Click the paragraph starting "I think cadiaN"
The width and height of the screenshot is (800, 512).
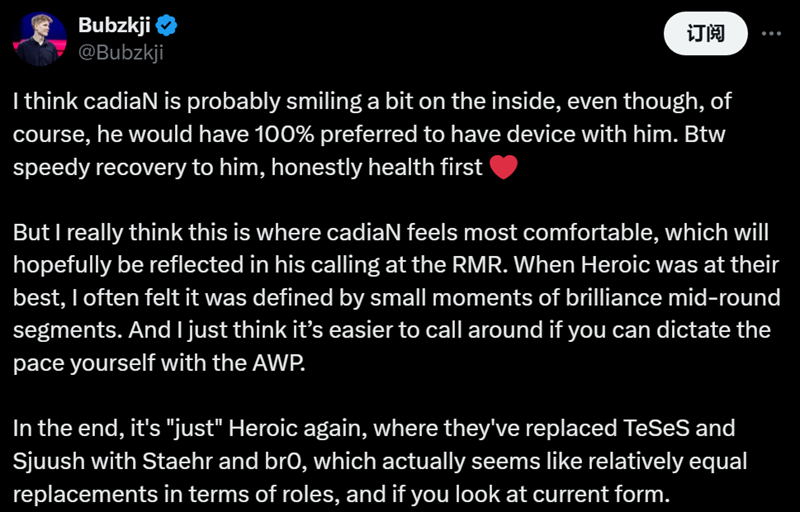372,134
